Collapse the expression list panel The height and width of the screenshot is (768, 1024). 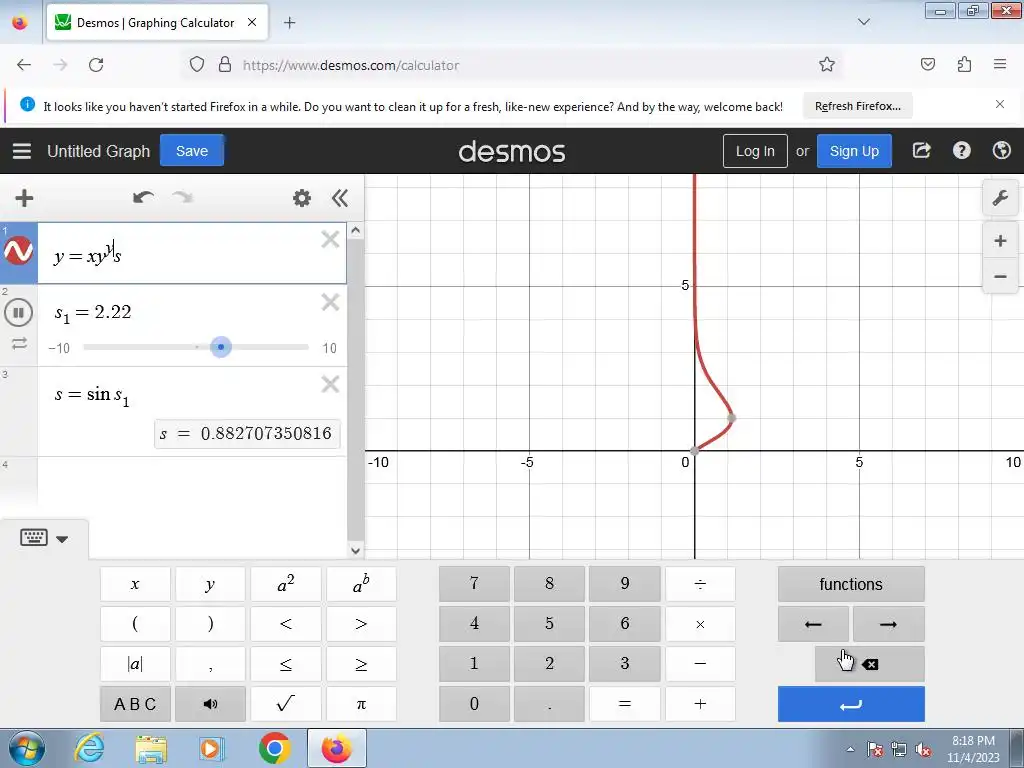point(340,198)
